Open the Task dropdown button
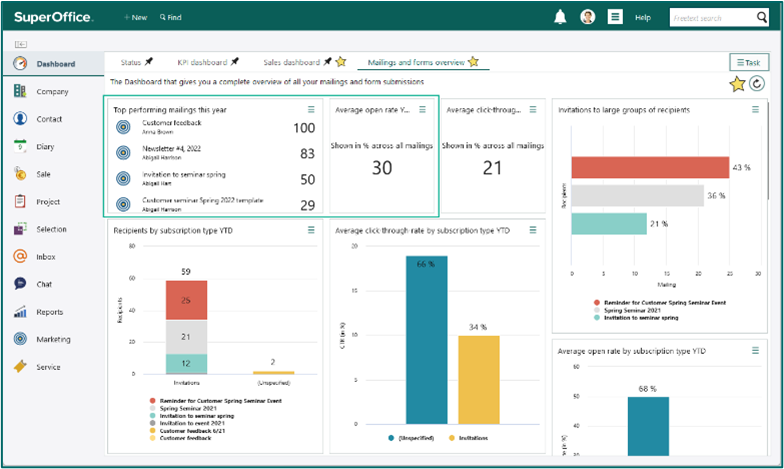 click(x=748, y=62)
